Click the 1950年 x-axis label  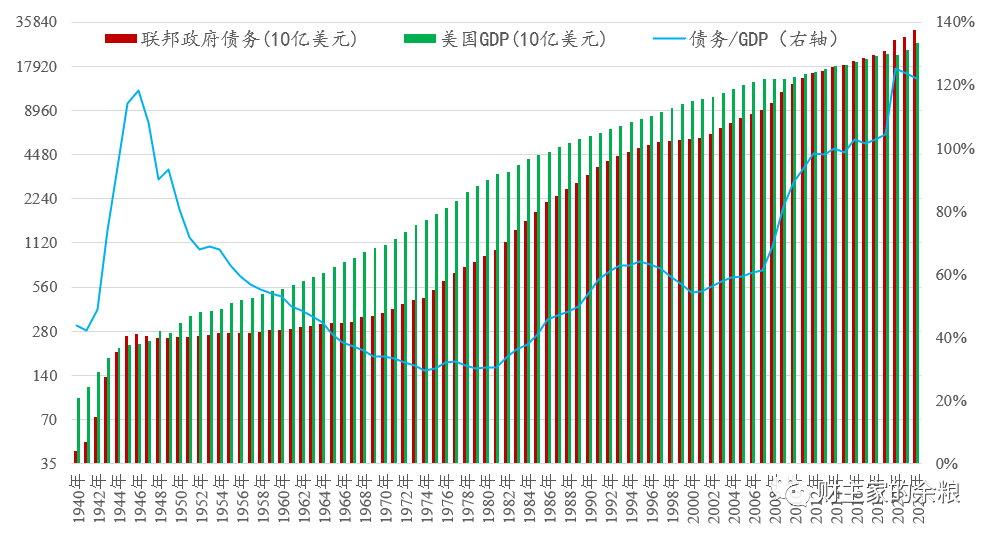[x=181, y=498]
